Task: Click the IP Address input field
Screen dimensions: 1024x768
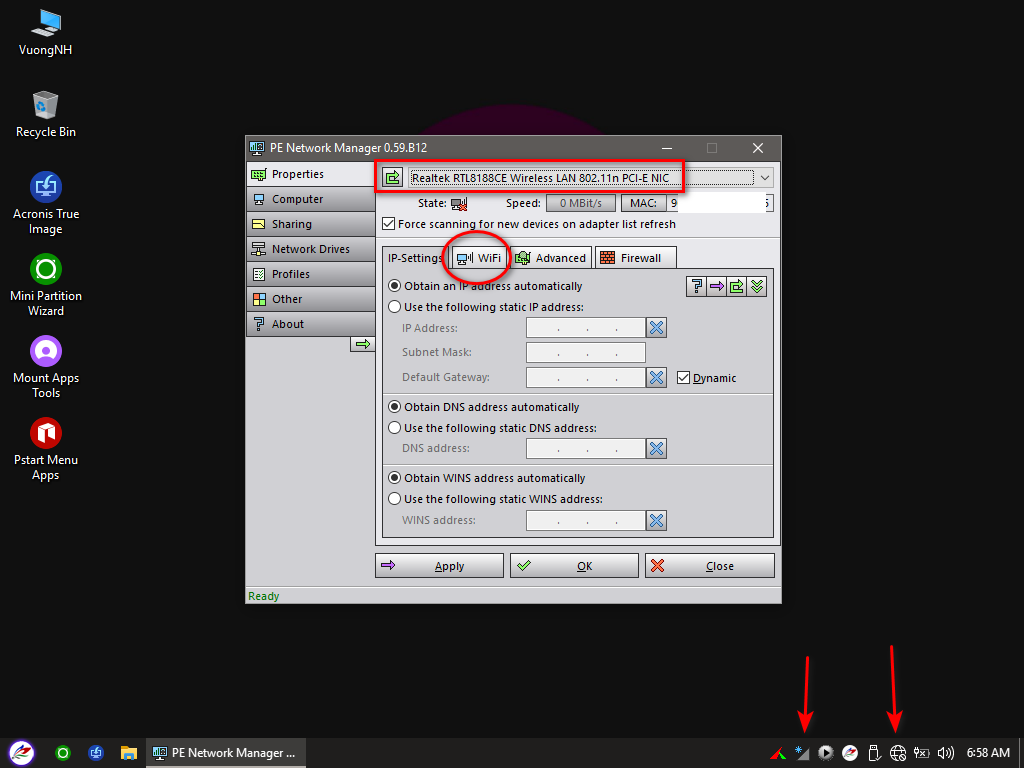Action: pos(586,328)
